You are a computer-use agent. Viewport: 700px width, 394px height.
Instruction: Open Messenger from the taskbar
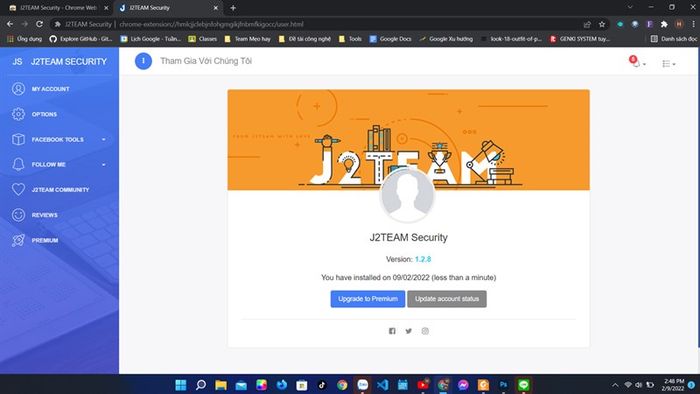pos(463,385)
